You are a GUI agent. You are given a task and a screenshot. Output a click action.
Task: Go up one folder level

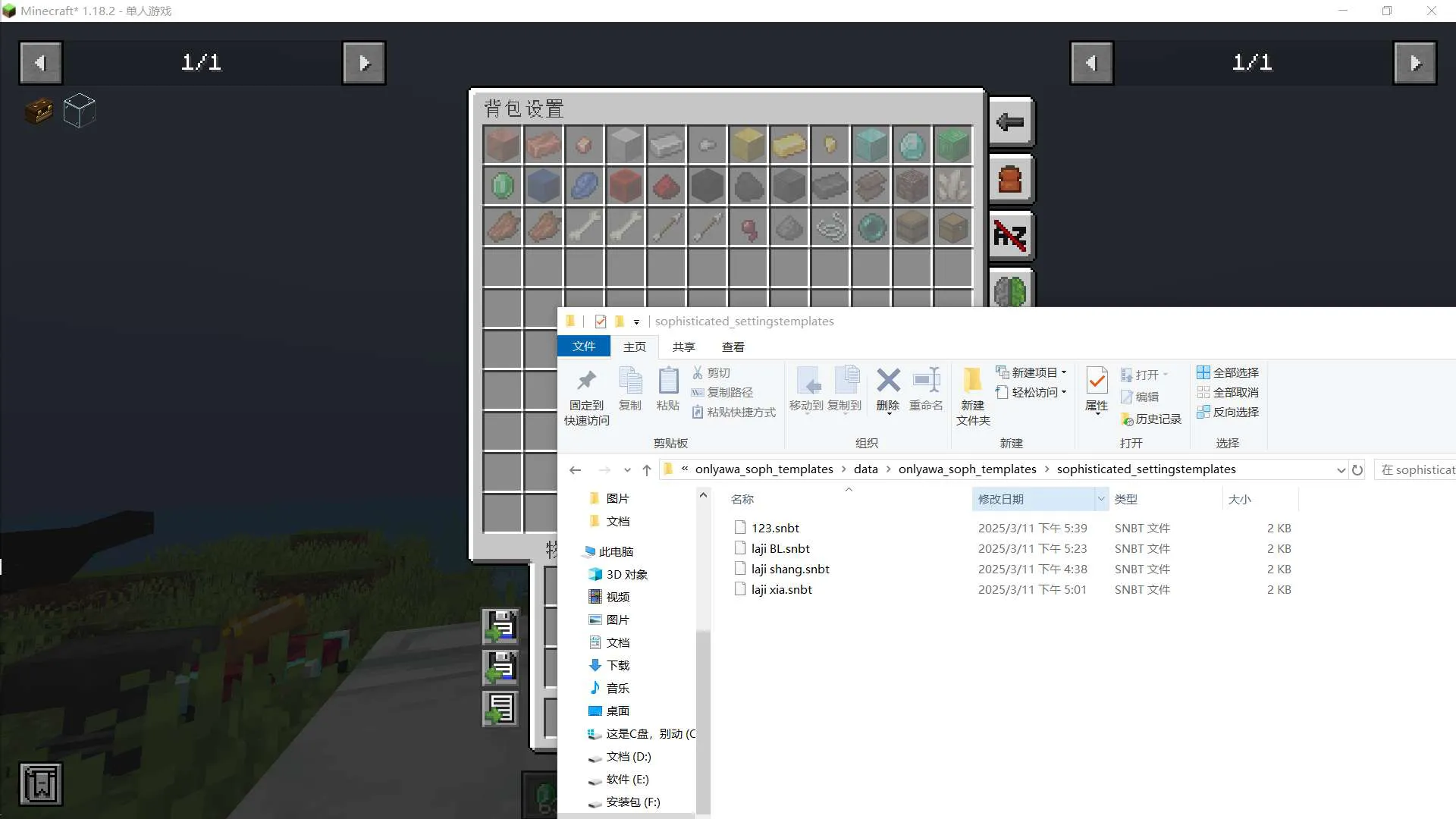(647, 470)
